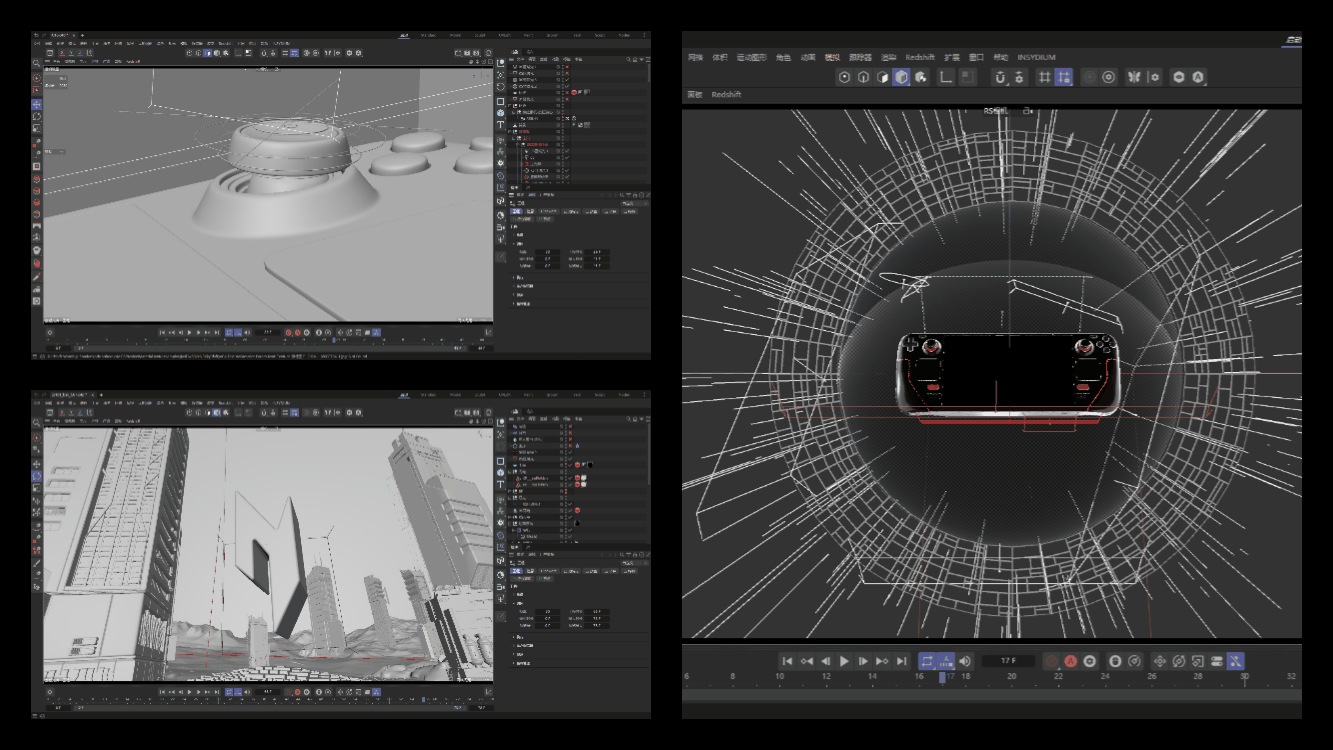Toggle Position keyframe recording four-arrow icon
Image resolution: width=1333 pixels, height=750 pixels.
pos(1160,661)
